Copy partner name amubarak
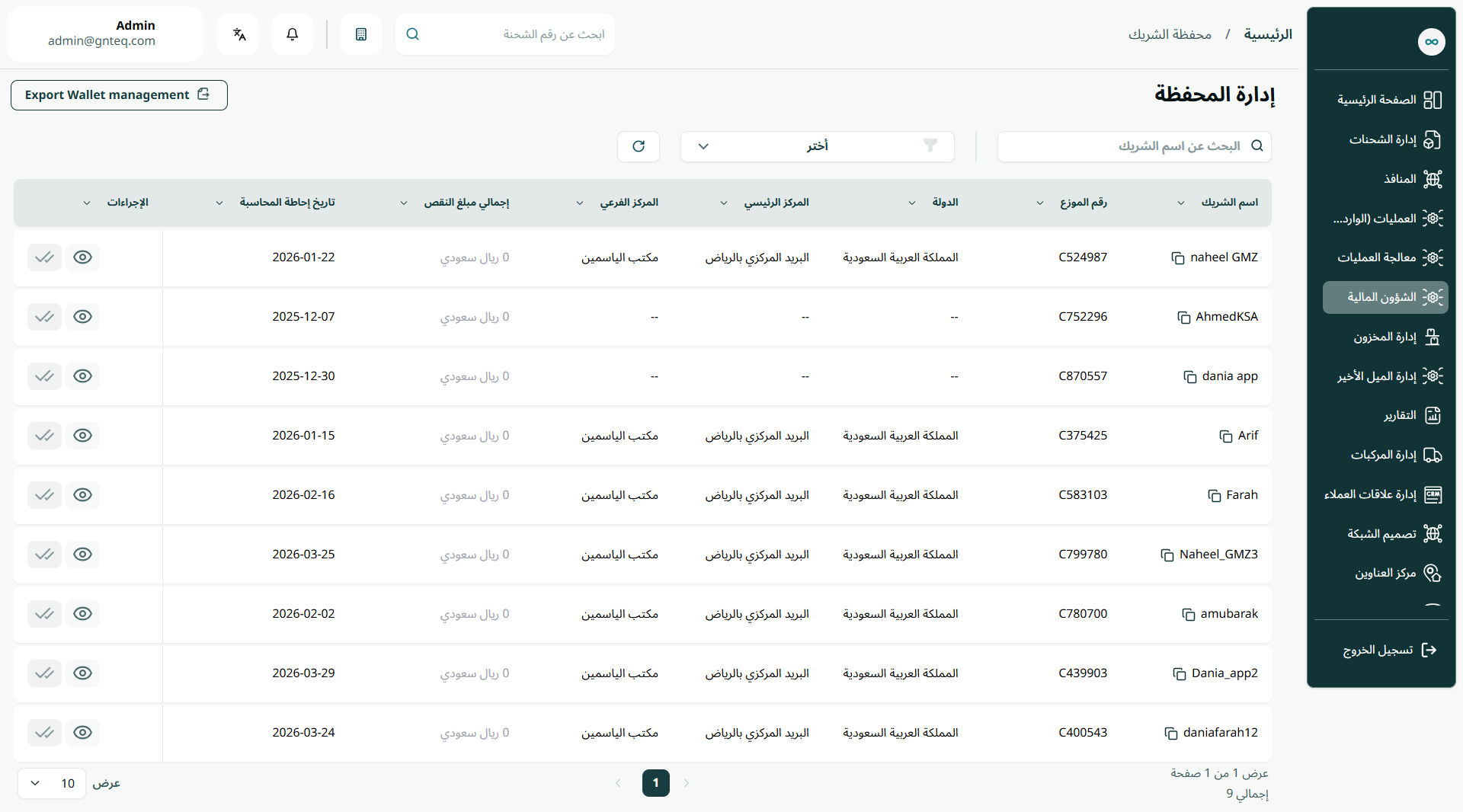Screen dimensions: 1463x812 pos(1188,615)
